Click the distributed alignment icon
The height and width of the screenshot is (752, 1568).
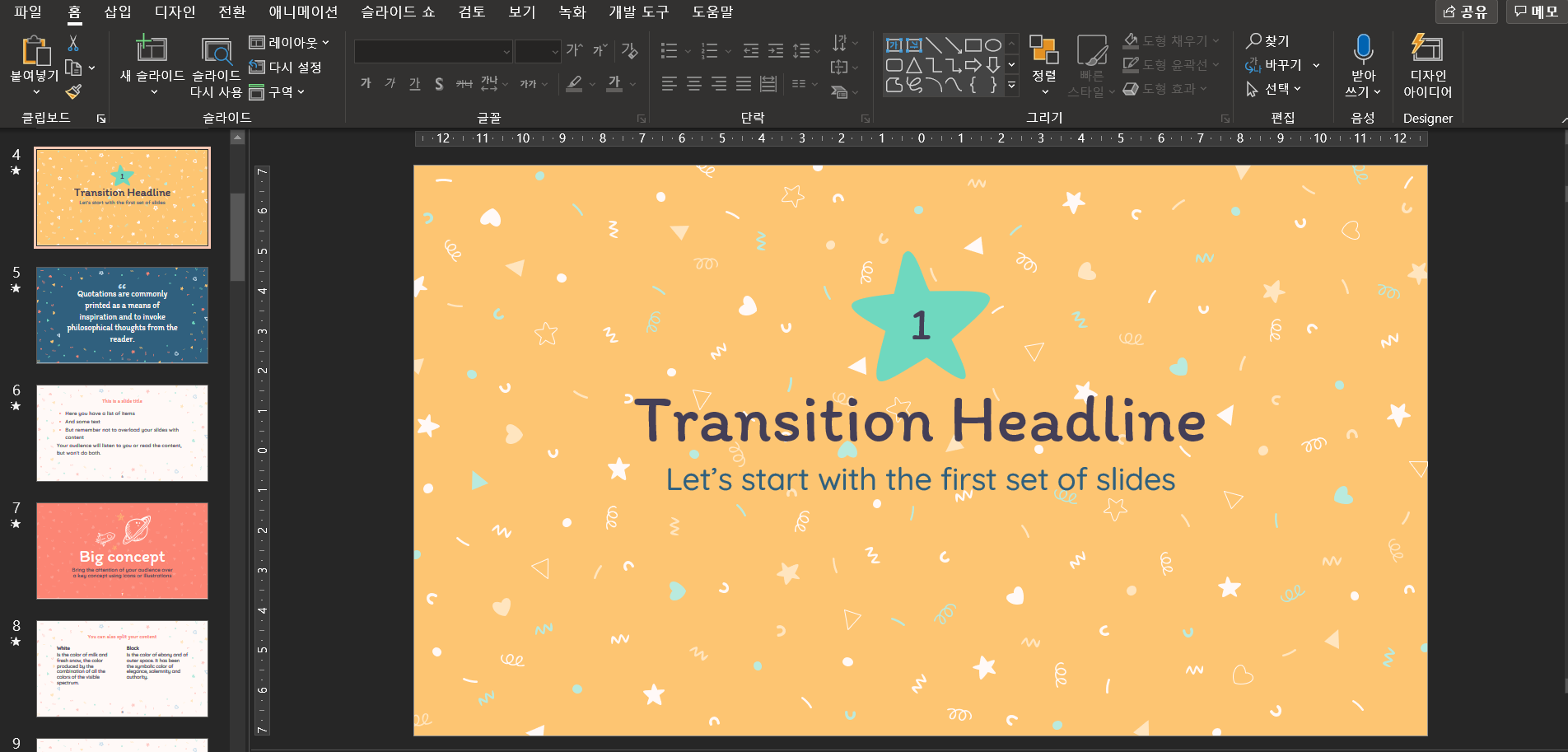click(x=768, y=83)
